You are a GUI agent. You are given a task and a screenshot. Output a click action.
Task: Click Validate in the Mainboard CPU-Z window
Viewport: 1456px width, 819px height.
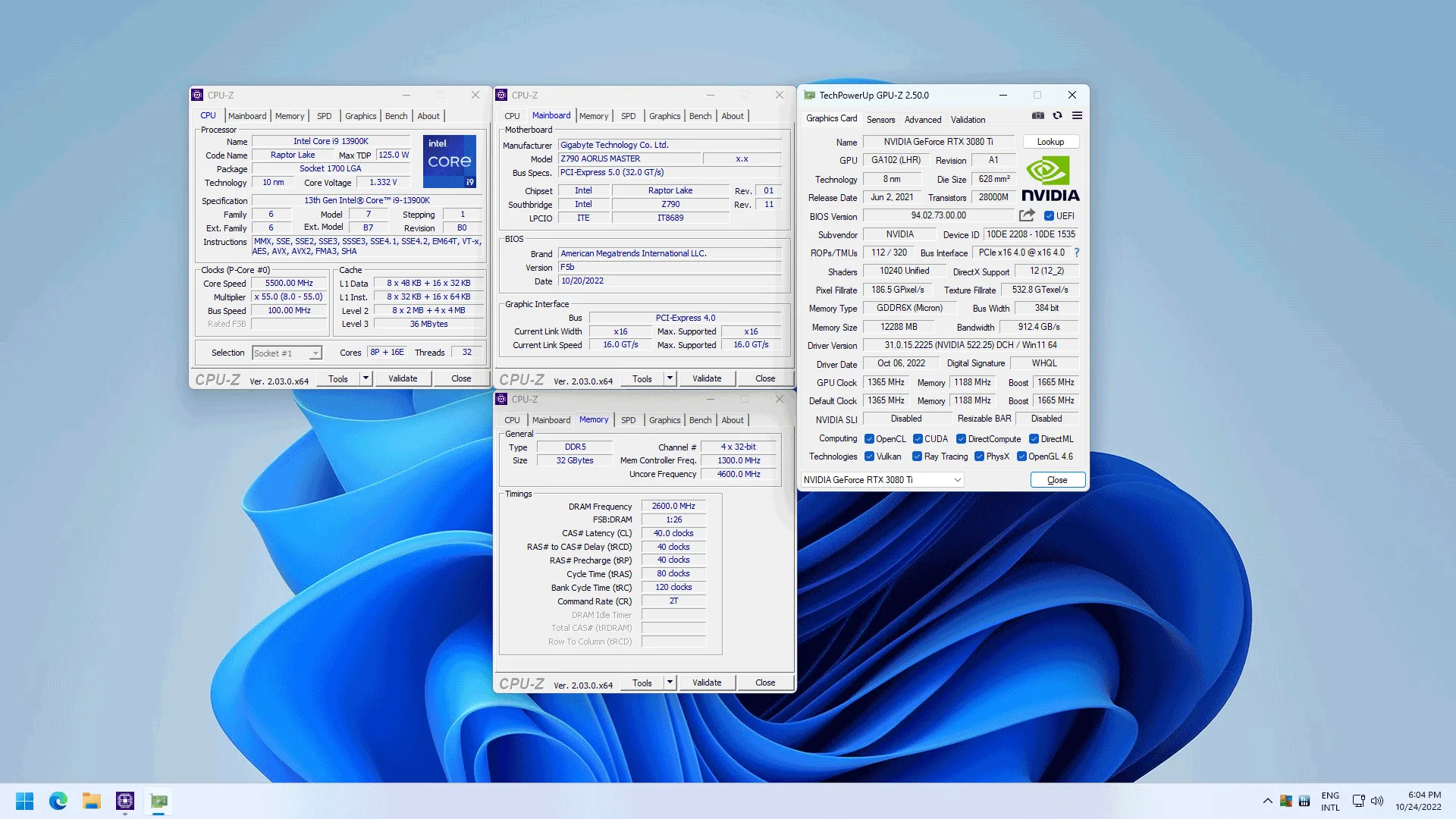point(706,378)
